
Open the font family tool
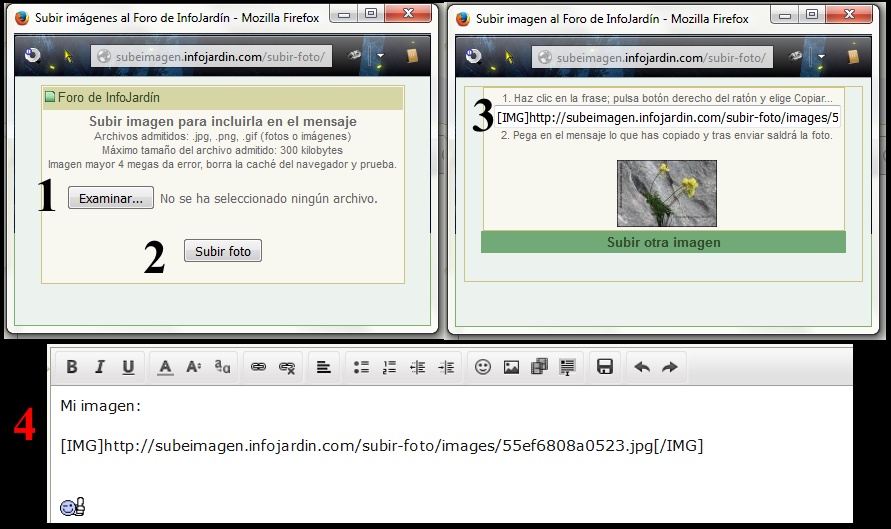pos(222,366)
